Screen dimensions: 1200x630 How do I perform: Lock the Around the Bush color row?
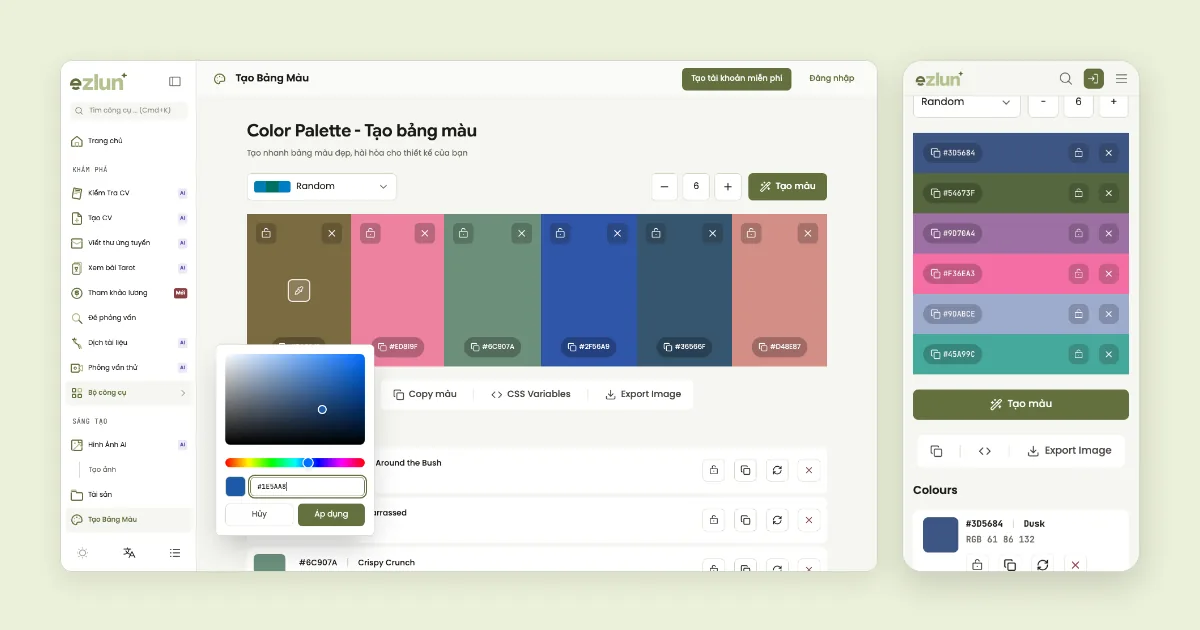pos(713,470)
